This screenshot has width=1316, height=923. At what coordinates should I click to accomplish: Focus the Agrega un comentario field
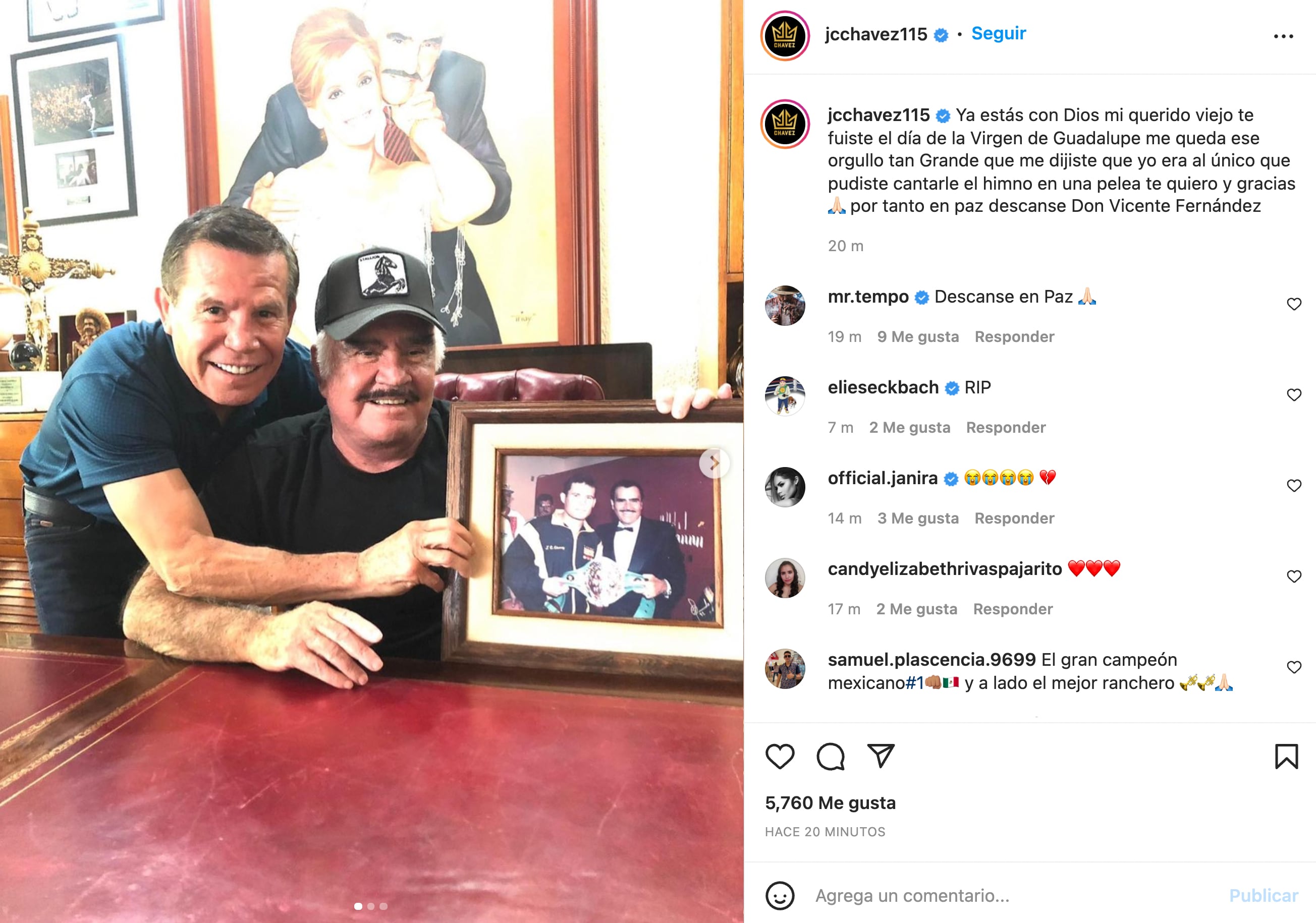click(1009, 895)
